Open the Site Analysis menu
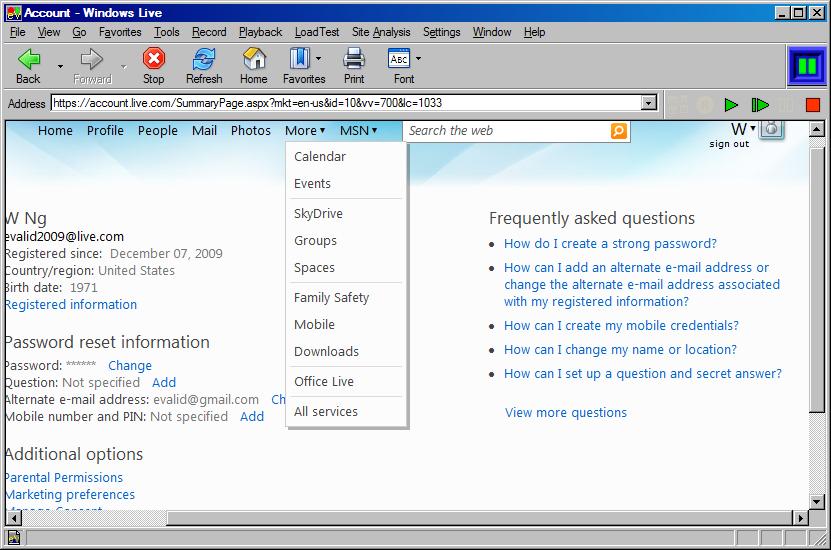831x550 pixels. tap(381, 32)
